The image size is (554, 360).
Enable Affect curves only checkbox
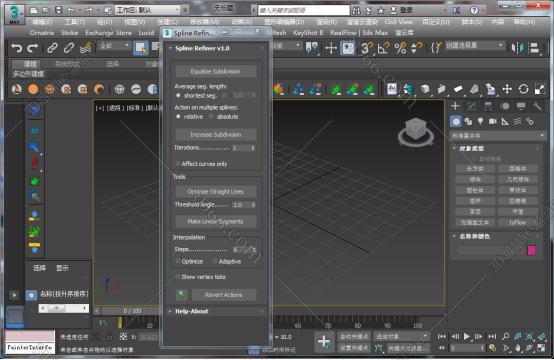coord(178,164)
